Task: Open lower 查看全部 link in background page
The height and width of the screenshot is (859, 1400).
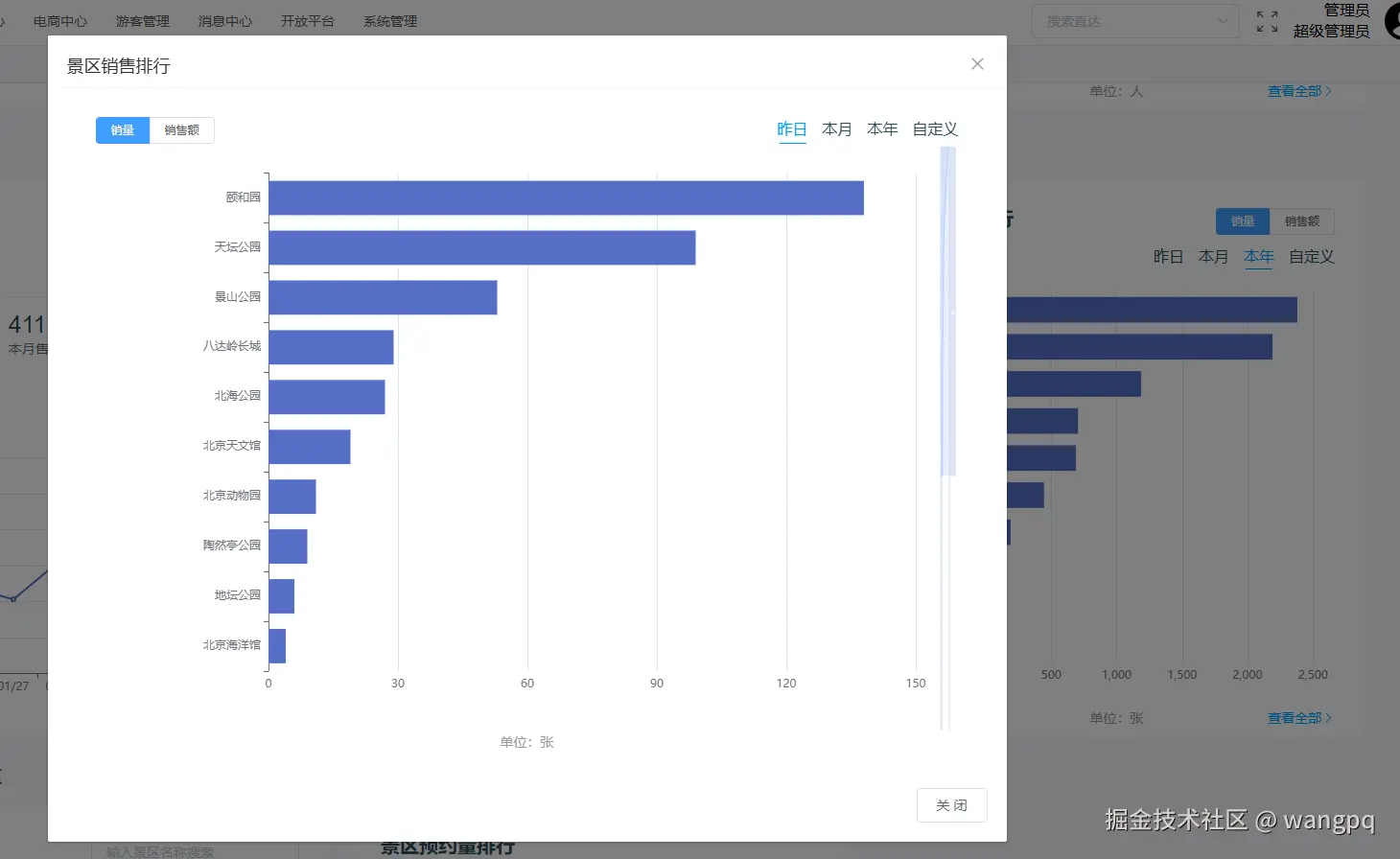Action: click(1299, 718)
